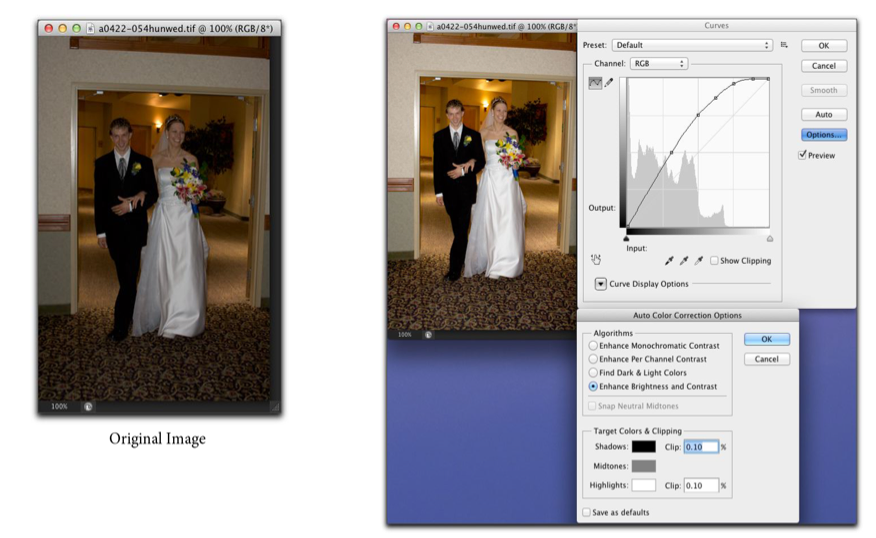The image size is (876, 538).
Task: Open the Channel dropdown set to RGB
Action: point(659,64)
